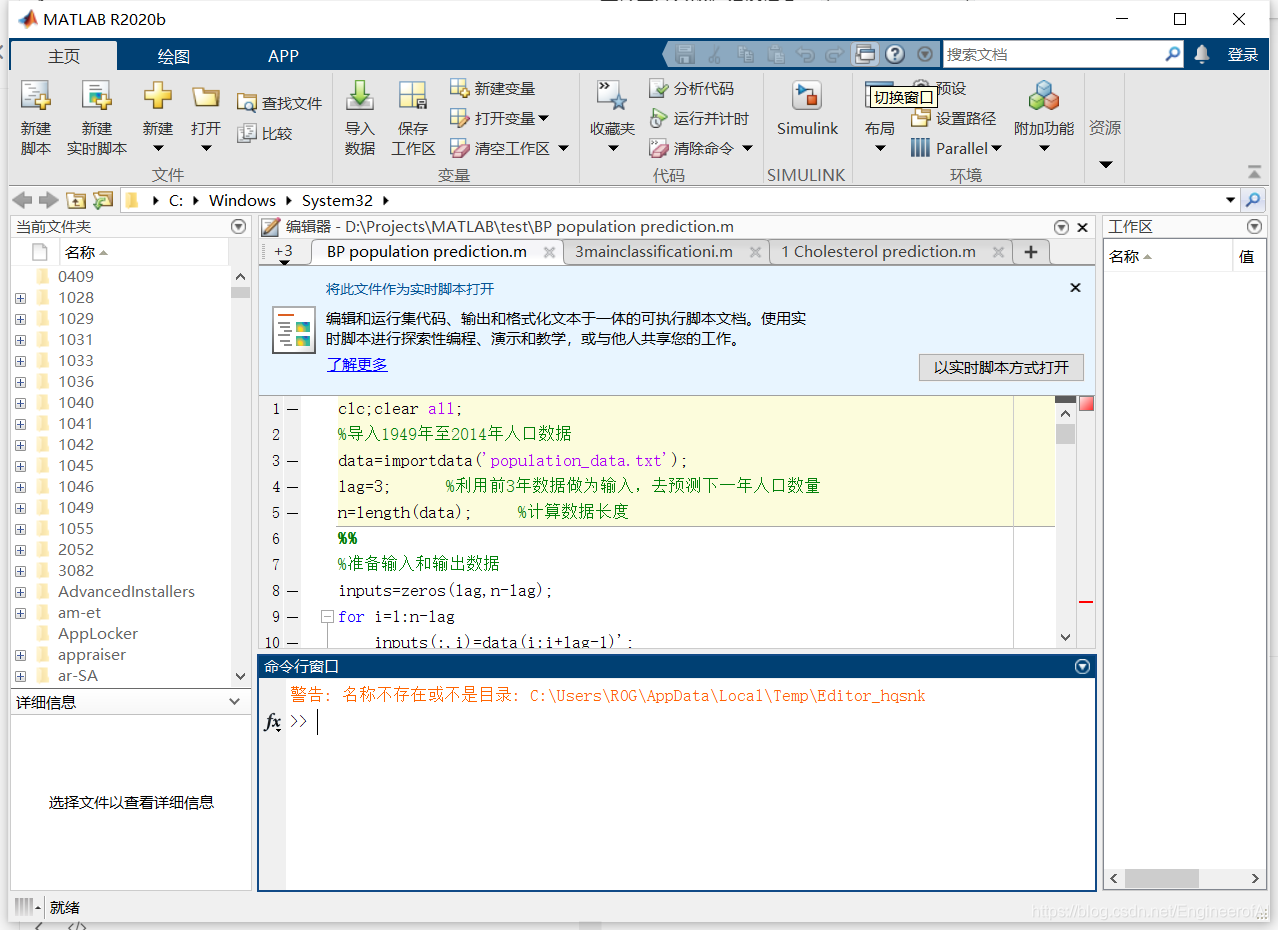Collapse the for-loop code fold marker
Screen dimensions: 1278x930
click(x=327, y=617)
